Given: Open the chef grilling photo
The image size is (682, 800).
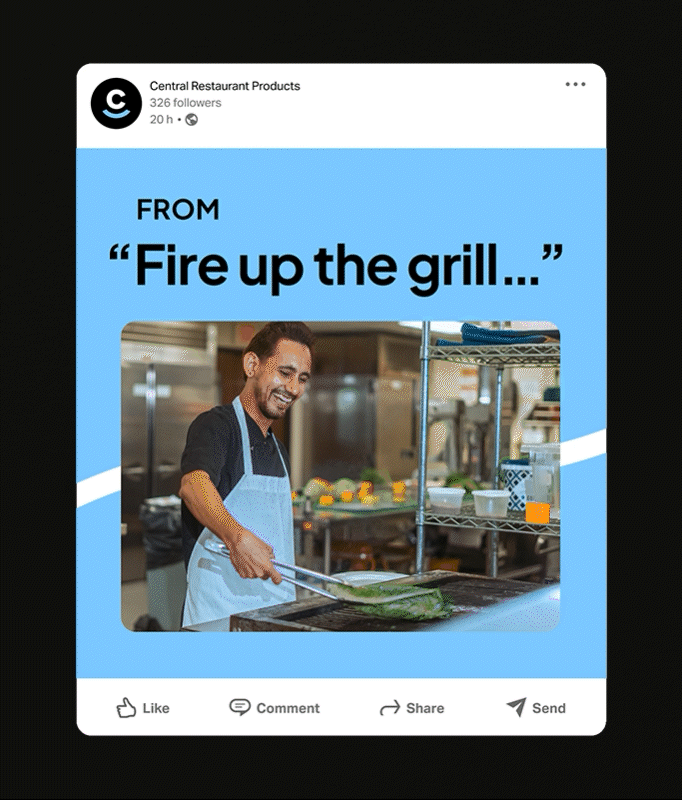Looking at the screenshot, I should 340,476.
